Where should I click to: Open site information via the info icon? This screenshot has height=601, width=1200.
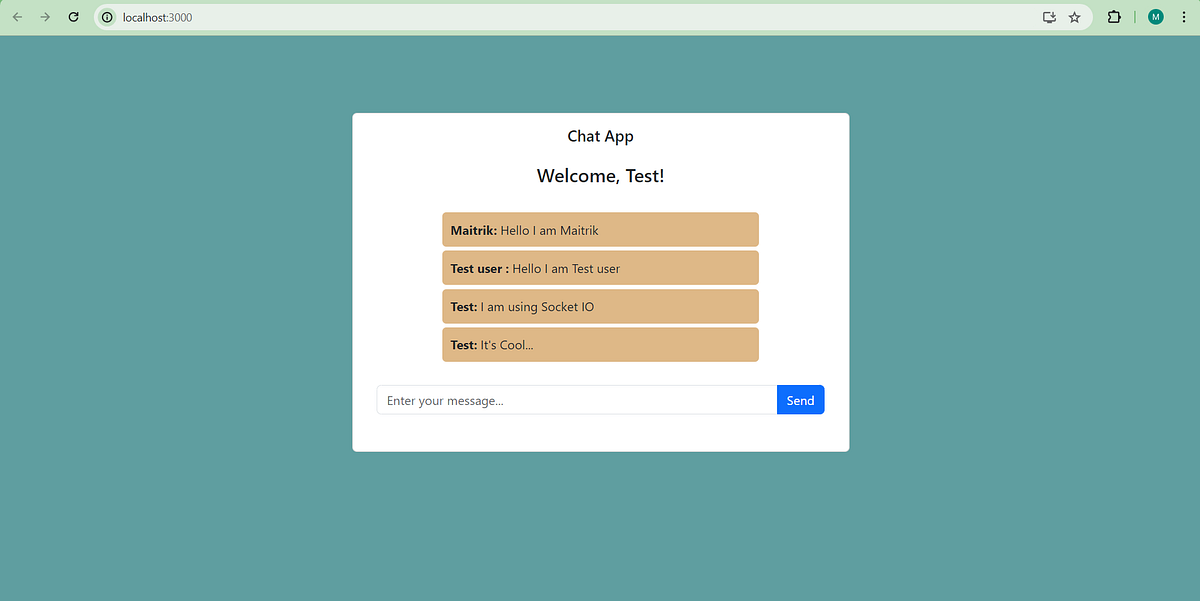[106, 17]
